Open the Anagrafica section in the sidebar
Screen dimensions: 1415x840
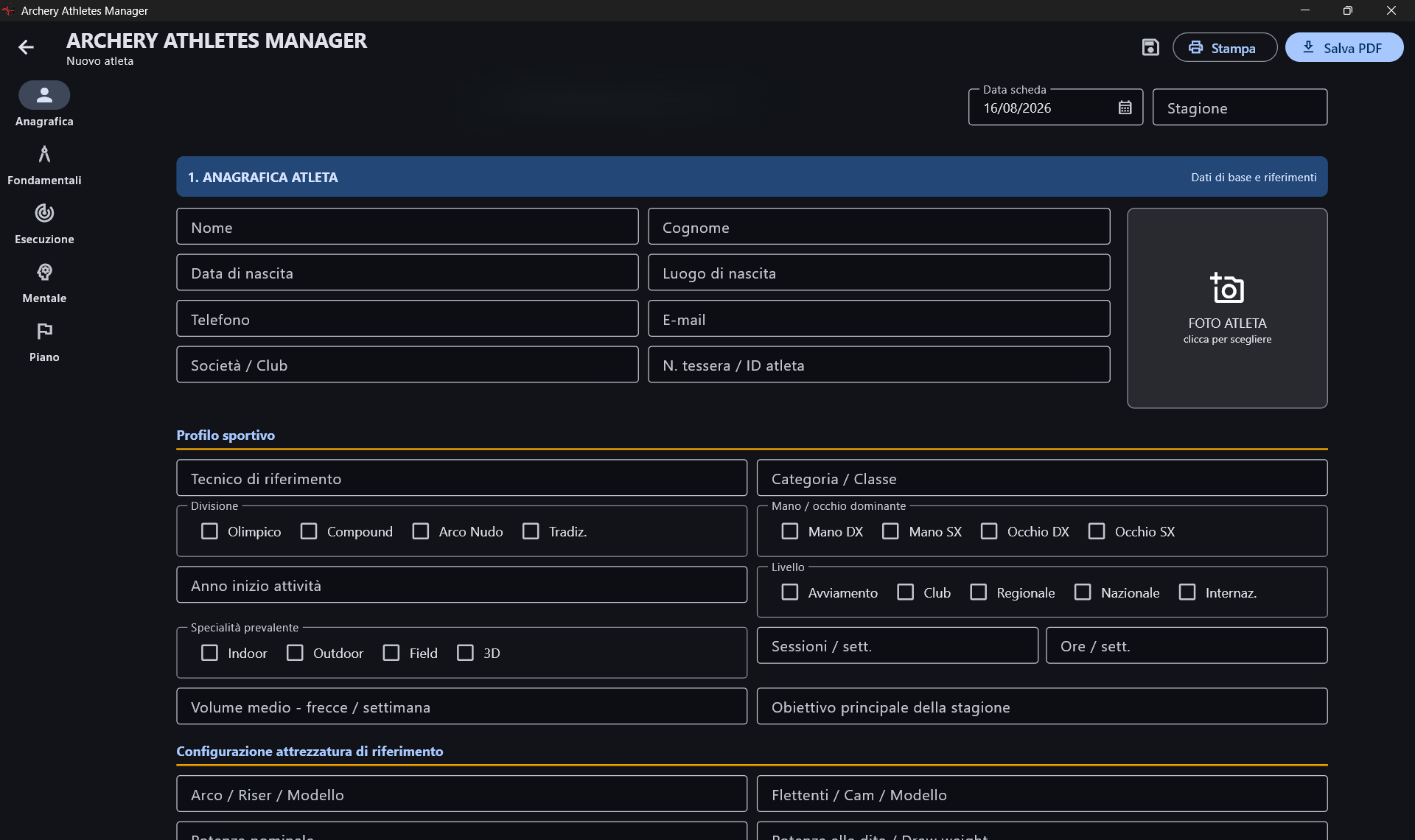pos(44,105)
